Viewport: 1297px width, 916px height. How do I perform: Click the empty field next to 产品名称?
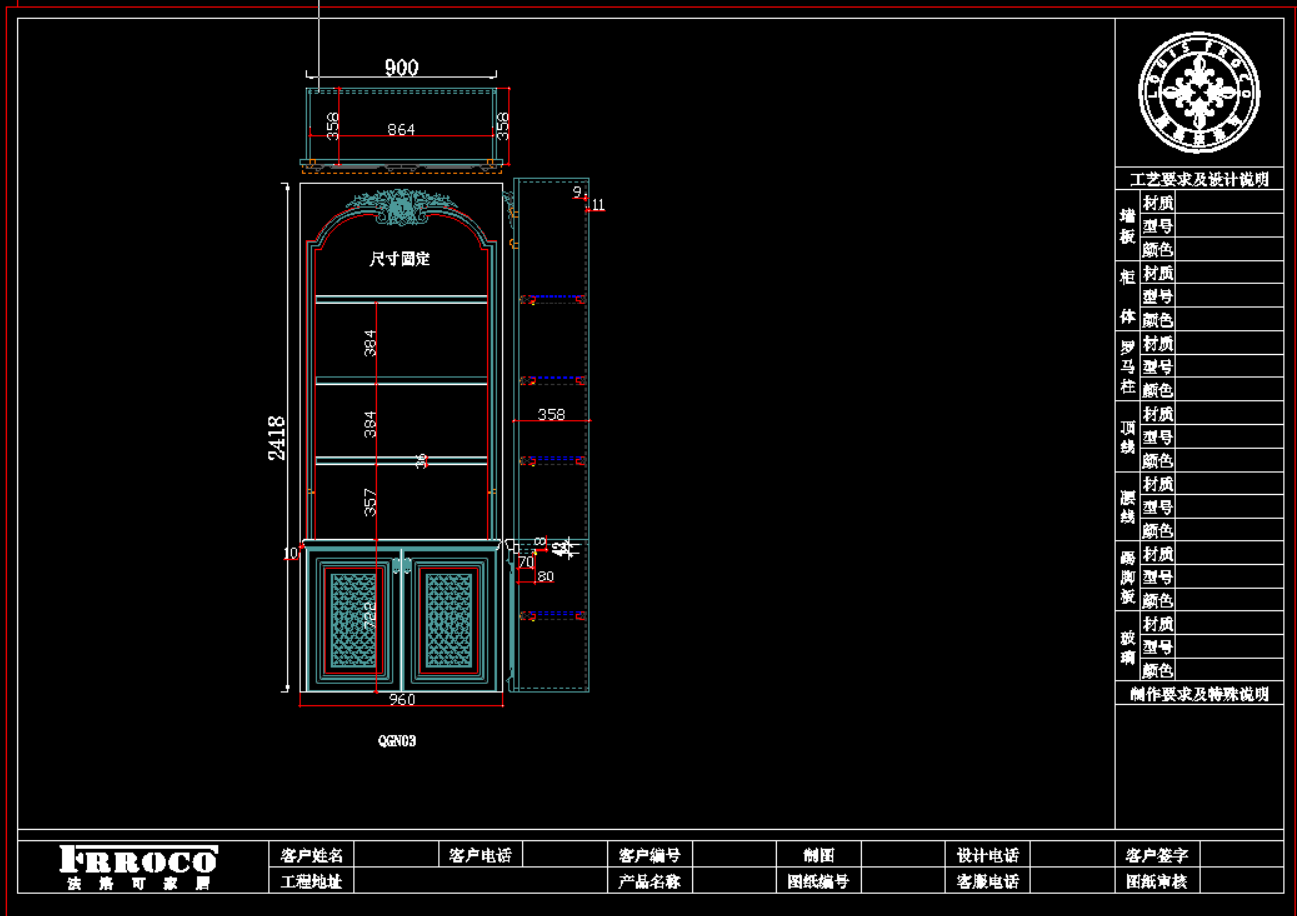click(733, 881)
